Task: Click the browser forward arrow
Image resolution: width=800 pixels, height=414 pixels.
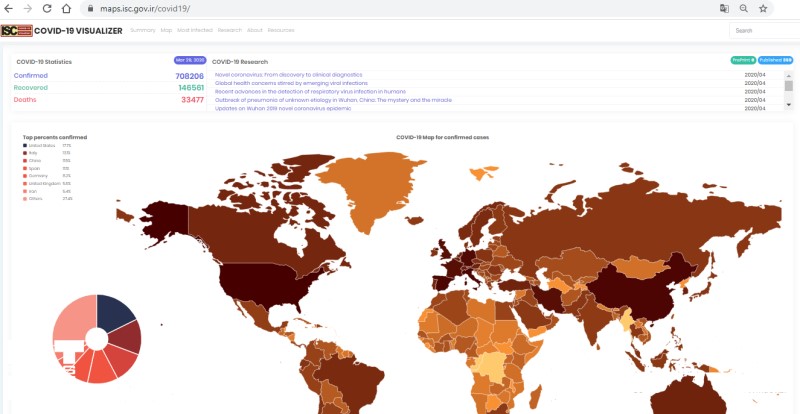Action: click(x=28, y=8)
